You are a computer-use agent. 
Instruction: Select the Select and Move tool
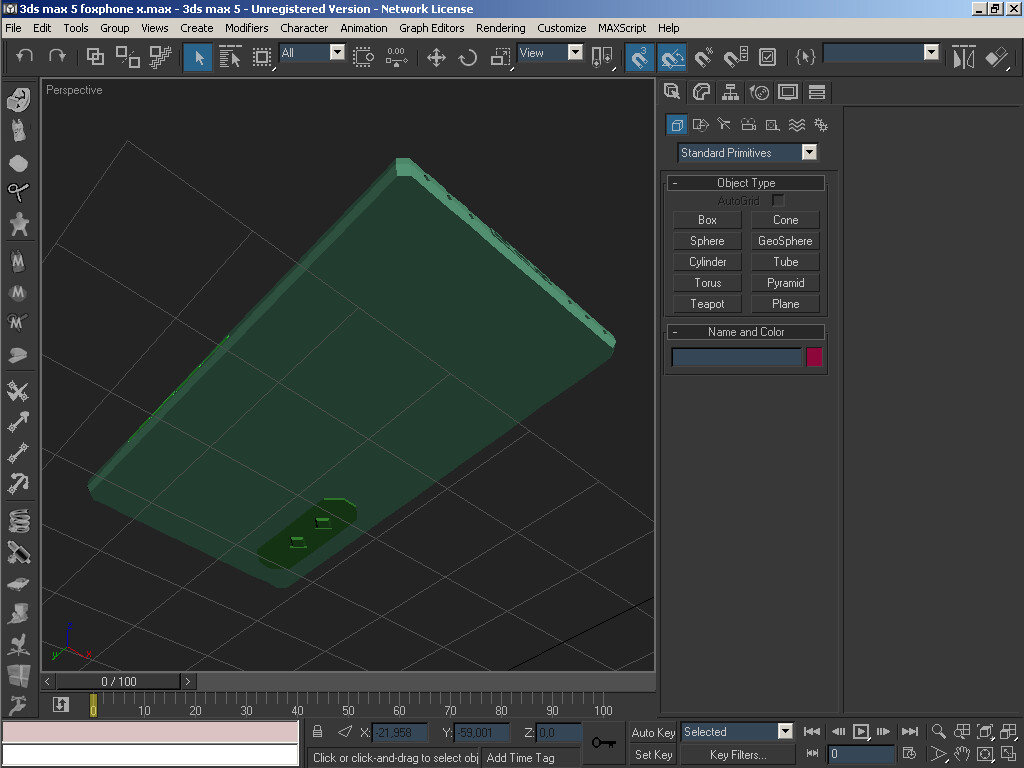[436, 57]
